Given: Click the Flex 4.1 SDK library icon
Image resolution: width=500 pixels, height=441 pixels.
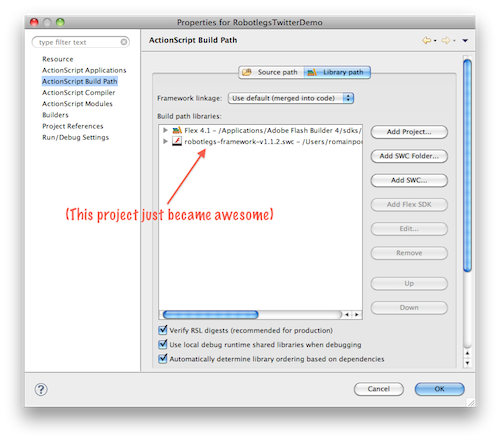Looking at the screenshot, I should point(177,130).
